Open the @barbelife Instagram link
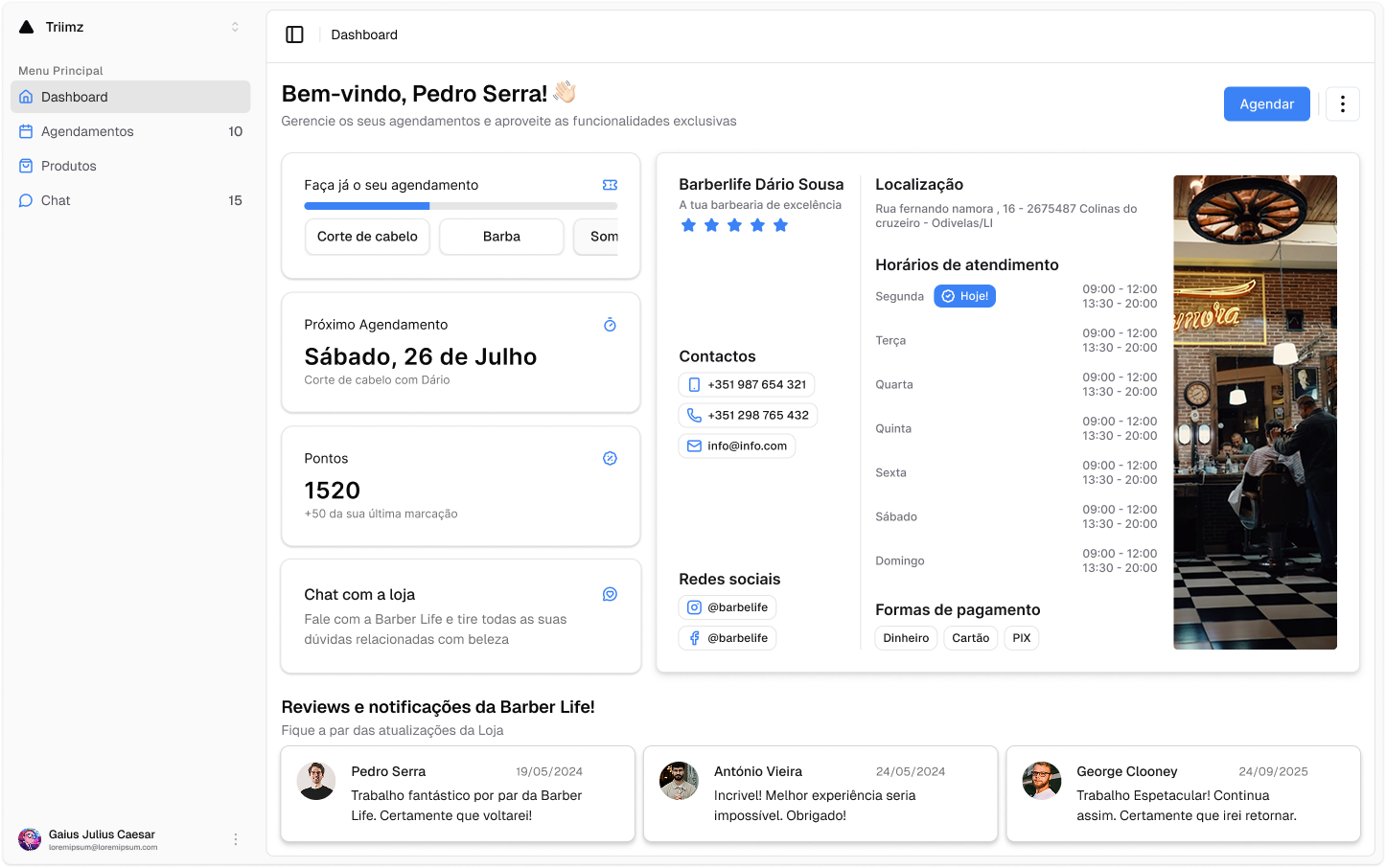Viewport: 1386px width, 868px height. pyautogui.click(x=728, y=607)
